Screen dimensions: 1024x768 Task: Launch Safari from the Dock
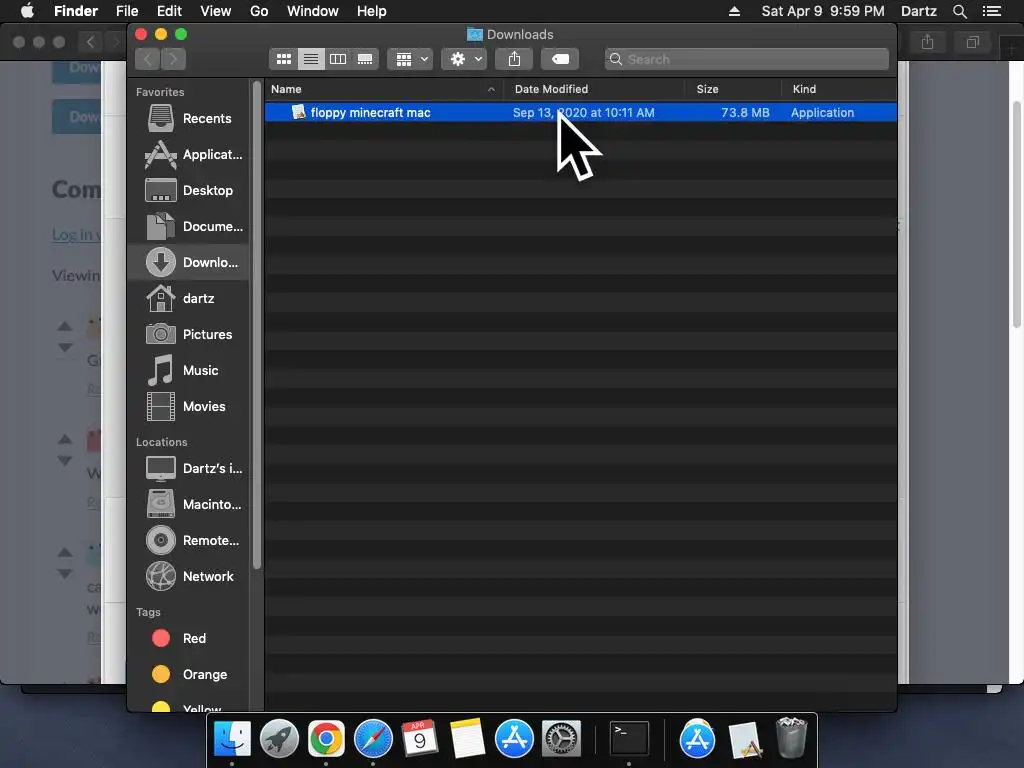click(x=373, y=739)
